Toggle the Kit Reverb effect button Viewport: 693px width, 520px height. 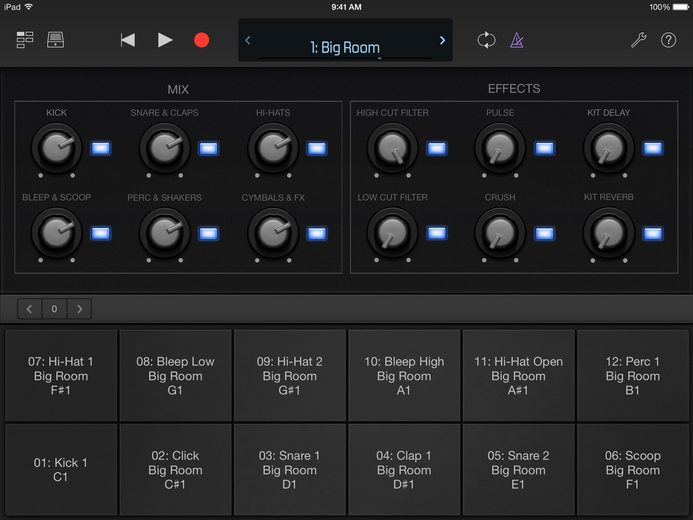tap(653, 233)
